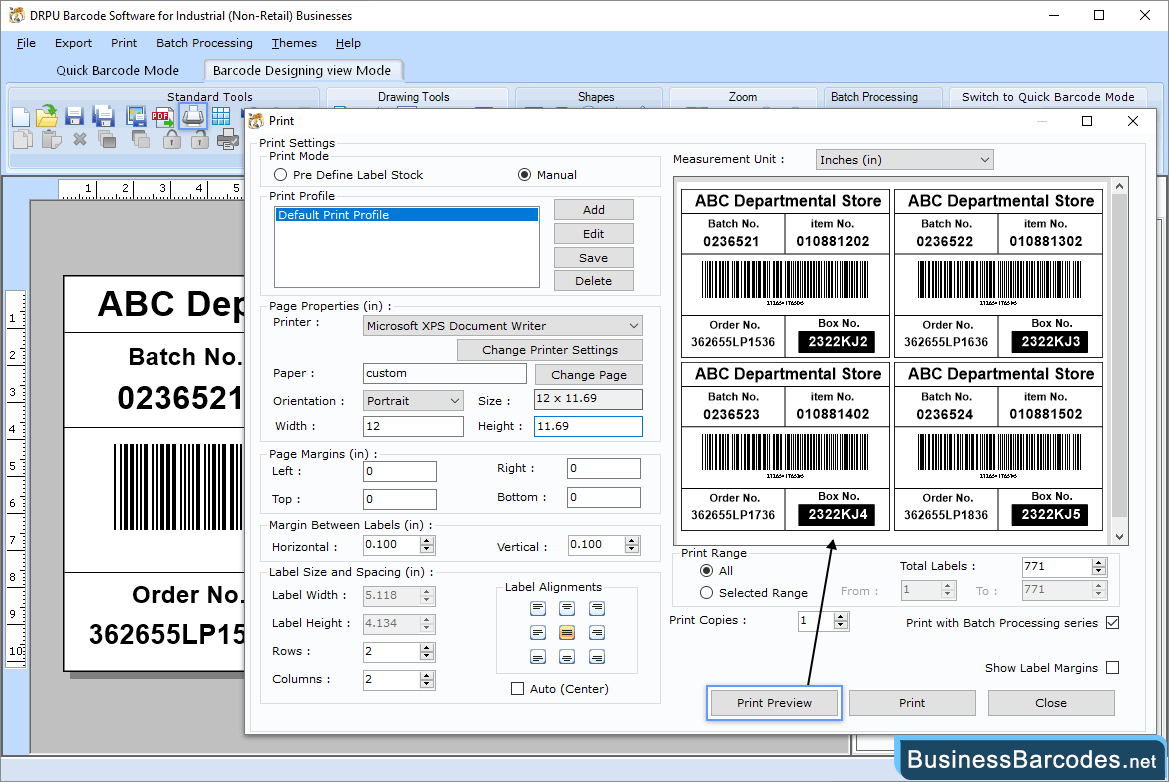Switch to Barcode Designing view Mode tab
This screenshot has height=782, width=1169.
click(x=302, y=70)
